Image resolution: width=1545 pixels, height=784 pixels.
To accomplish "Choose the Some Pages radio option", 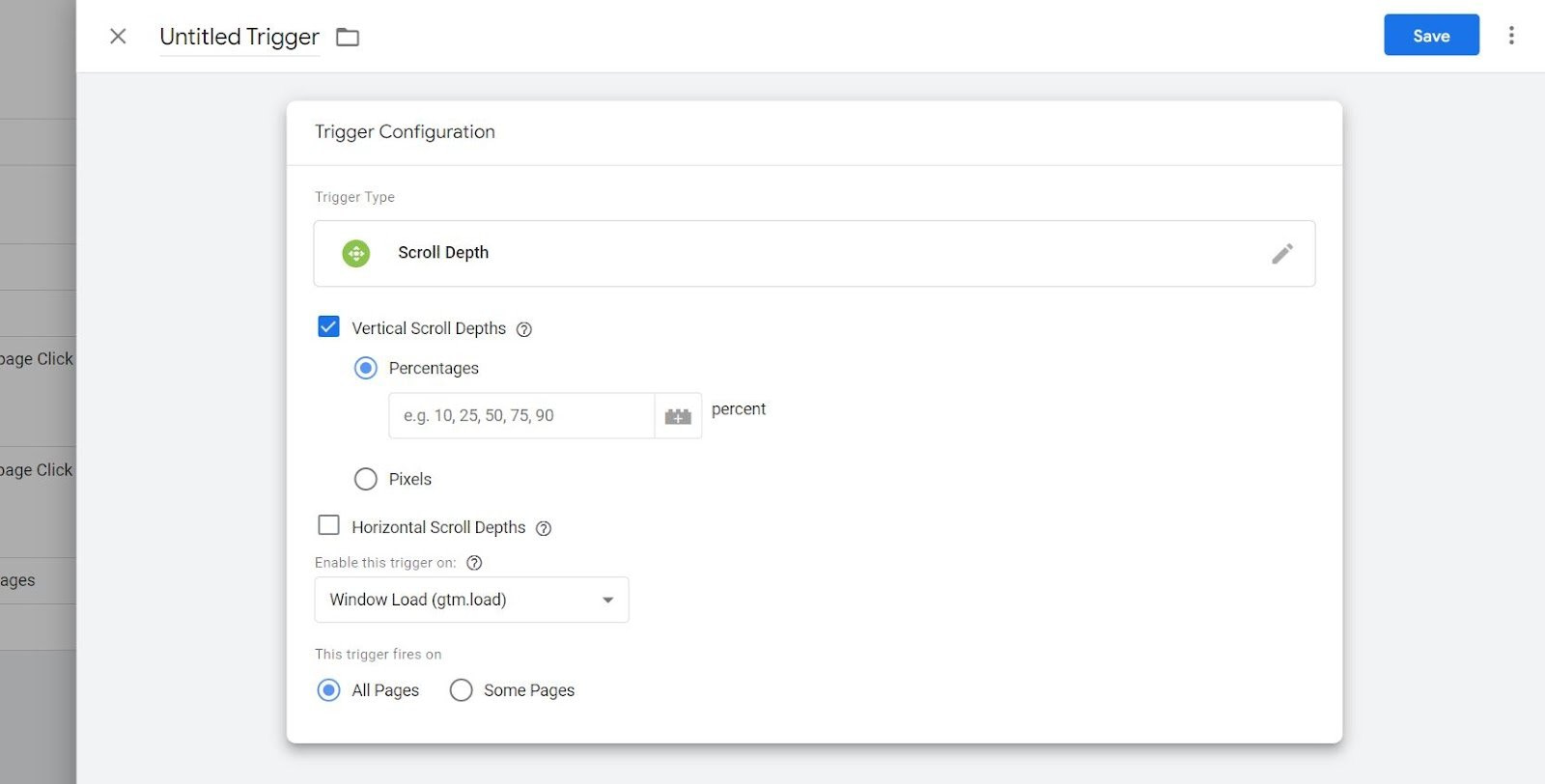I will (x=462, y=690).
